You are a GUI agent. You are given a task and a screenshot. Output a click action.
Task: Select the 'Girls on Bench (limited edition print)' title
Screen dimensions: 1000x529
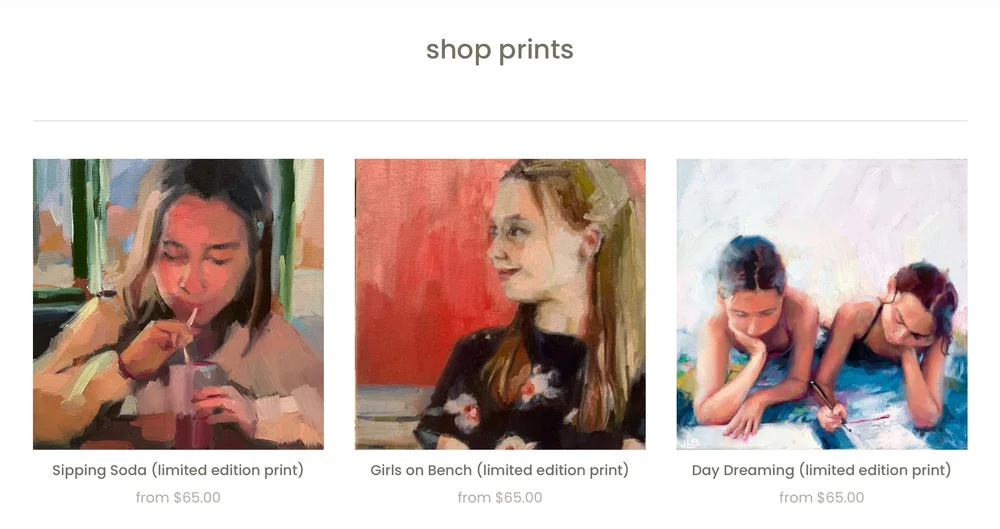500,470
